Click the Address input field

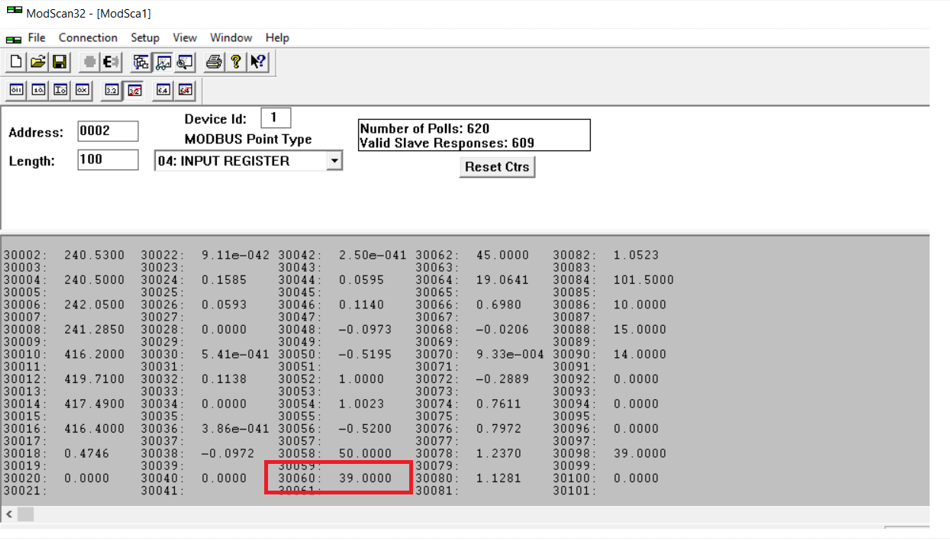pyautogui.click(x=108, y=131)
